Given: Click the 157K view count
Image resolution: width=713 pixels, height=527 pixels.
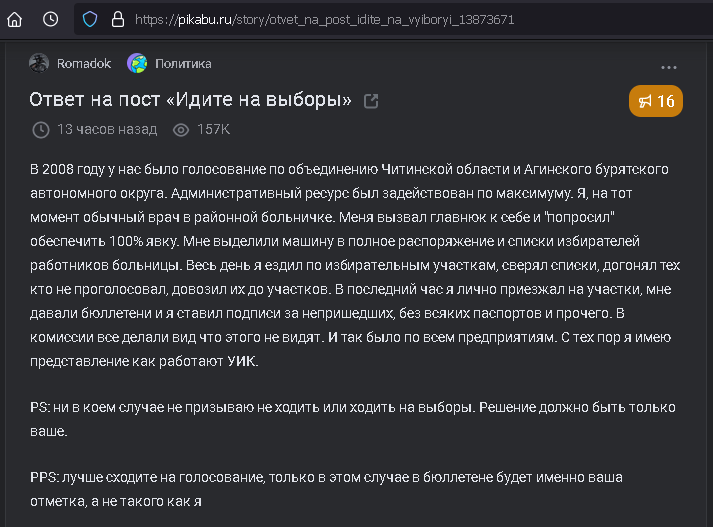Looking at the screenshot, I should [x=214, y=130].
